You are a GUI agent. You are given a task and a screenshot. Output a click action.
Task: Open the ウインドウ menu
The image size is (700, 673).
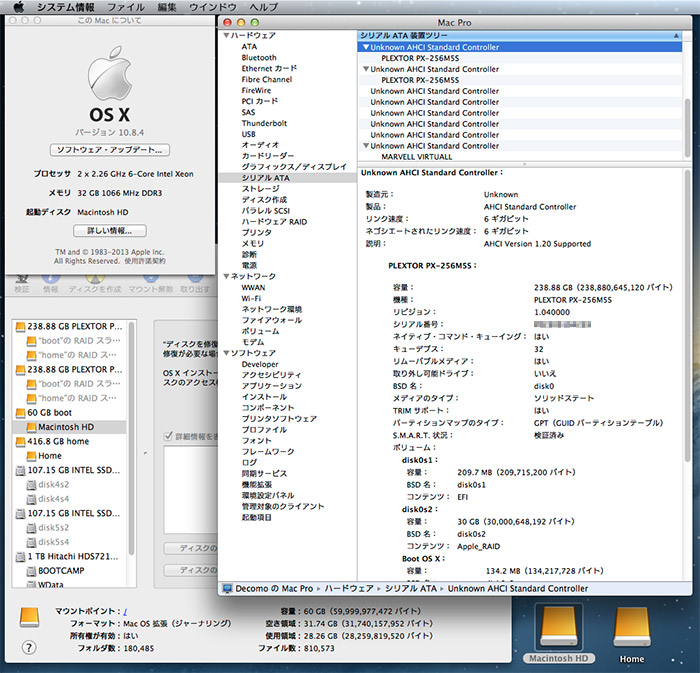(212, 7)
